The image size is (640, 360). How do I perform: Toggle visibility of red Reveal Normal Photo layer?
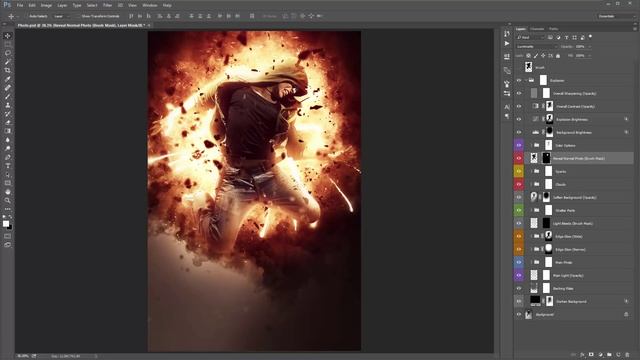519,158
